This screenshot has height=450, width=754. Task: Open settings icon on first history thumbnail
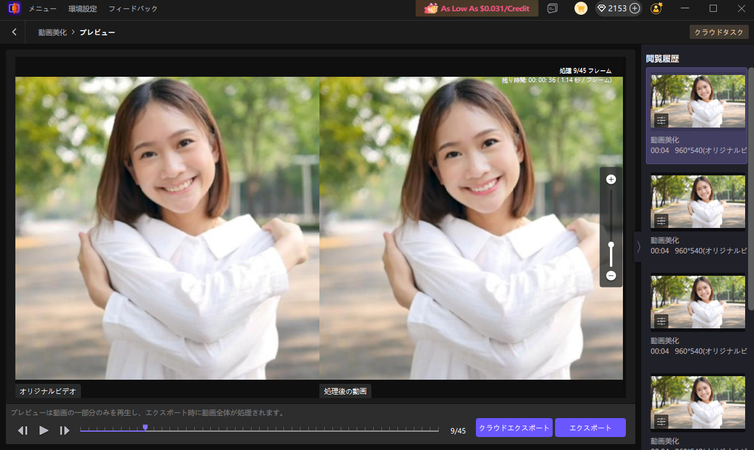point(661,120)
